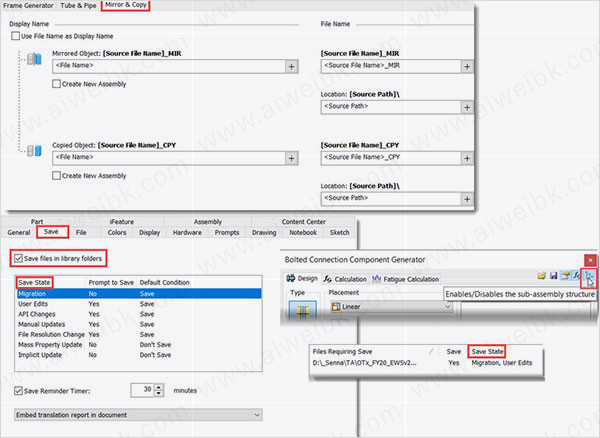Select the API Changes row
The width and height of the screenshot is (600, 438).
(x=139, y=314)
